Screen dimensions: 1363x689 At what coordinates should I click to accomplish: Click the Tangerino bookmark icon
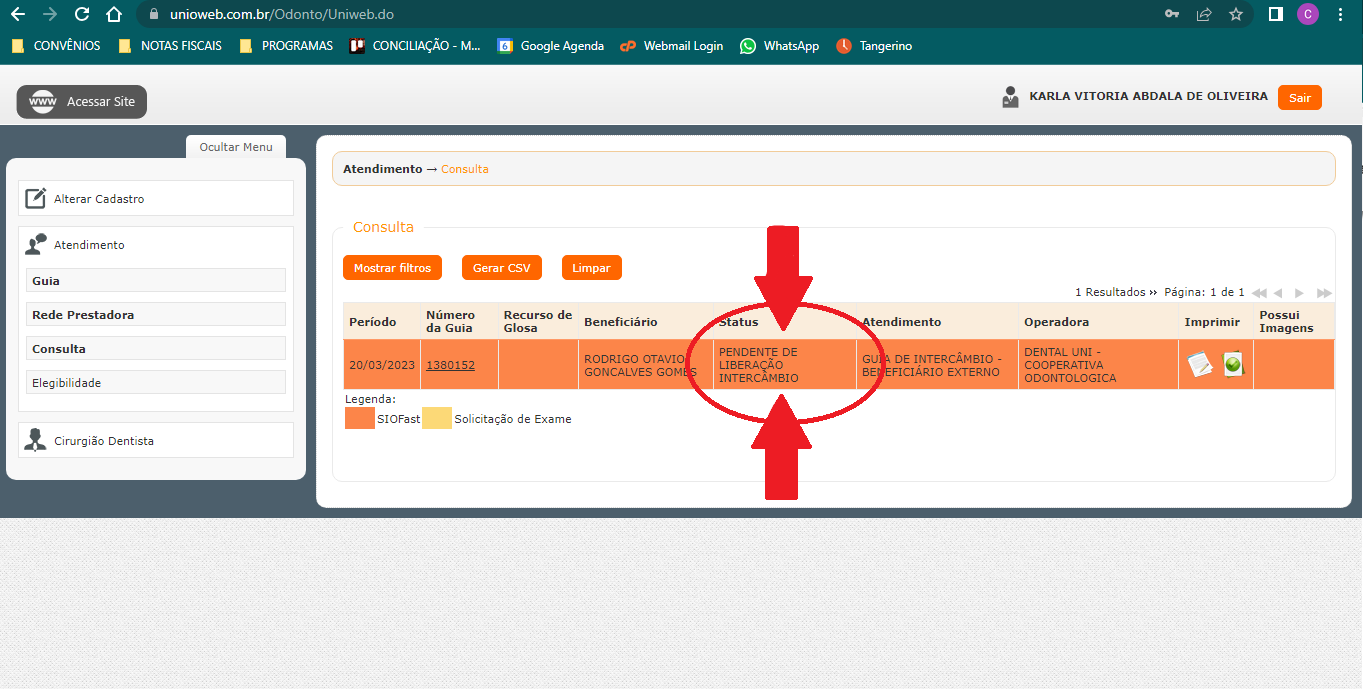click(844, 46)
